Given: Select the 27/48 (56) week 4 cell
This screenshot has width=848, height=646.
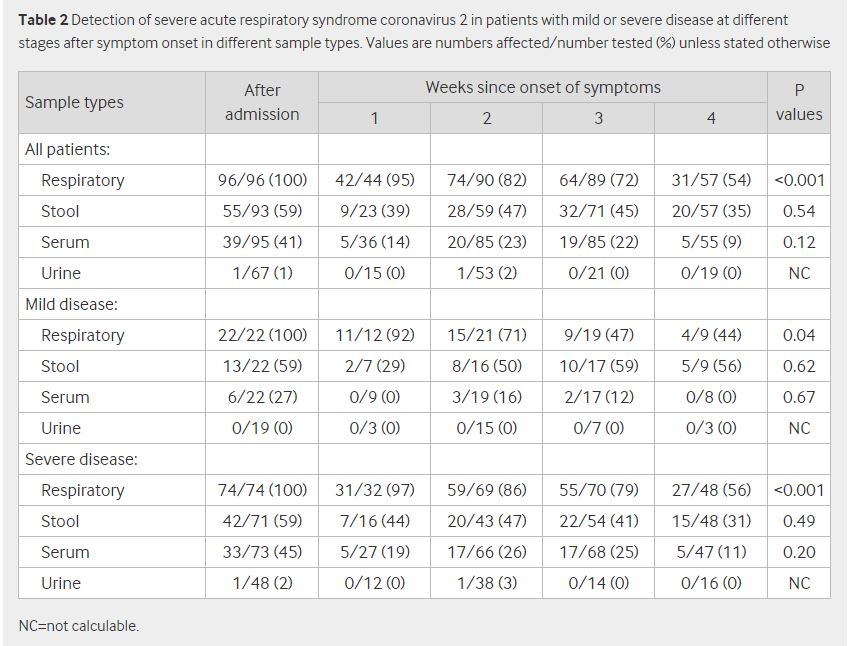Looking at the screenshot, I should point(710,490).
